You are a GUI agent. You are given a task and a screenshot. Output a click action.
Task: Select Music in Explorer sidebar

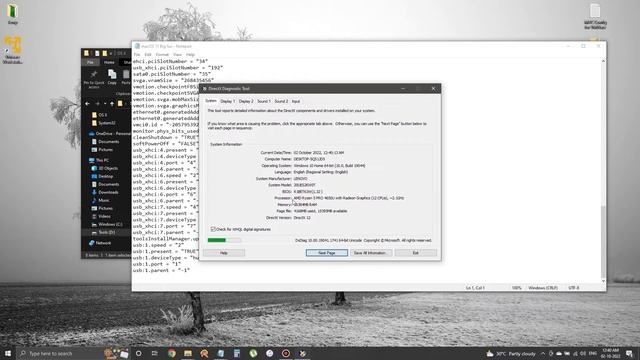[101, 200]
